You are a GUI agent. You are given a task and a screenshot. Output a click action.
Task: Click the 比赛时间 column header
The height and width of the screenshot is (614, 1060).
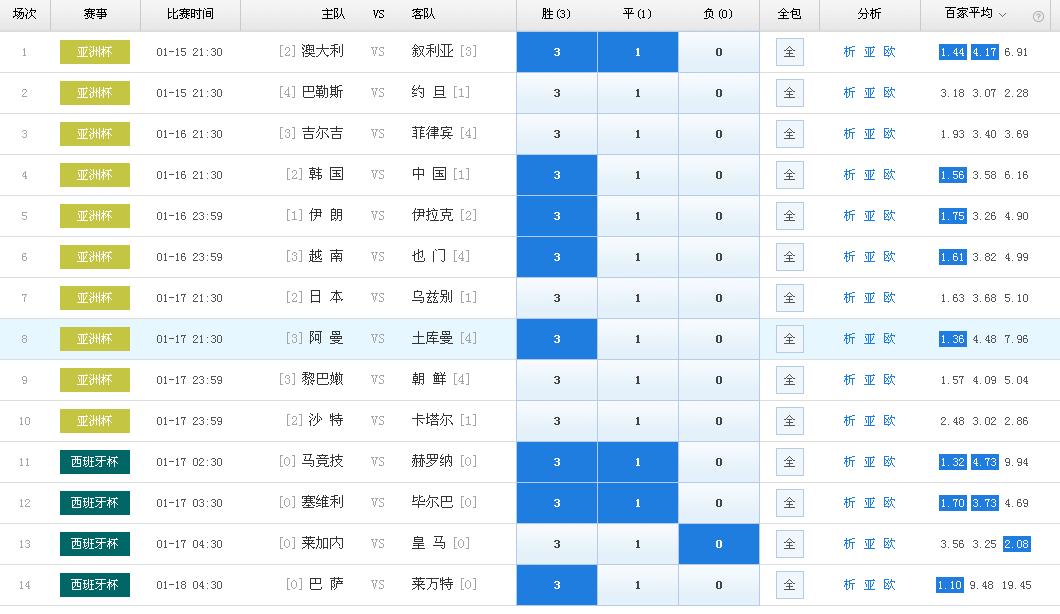tap(190, 14)
